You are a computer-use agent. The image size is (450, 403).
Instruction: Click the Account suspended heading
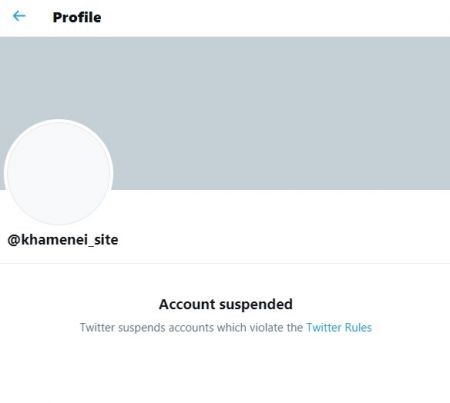[226, 304]
